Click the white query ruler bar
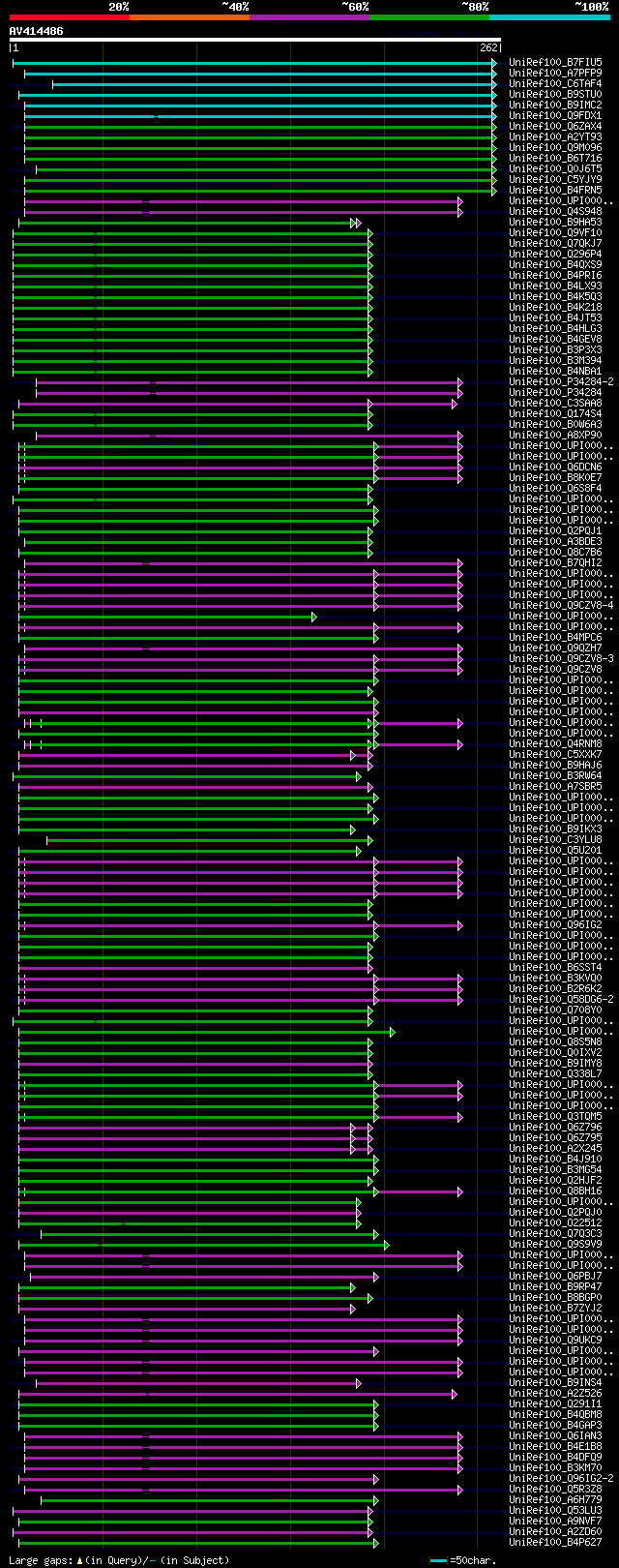 (x=255, y=41)
